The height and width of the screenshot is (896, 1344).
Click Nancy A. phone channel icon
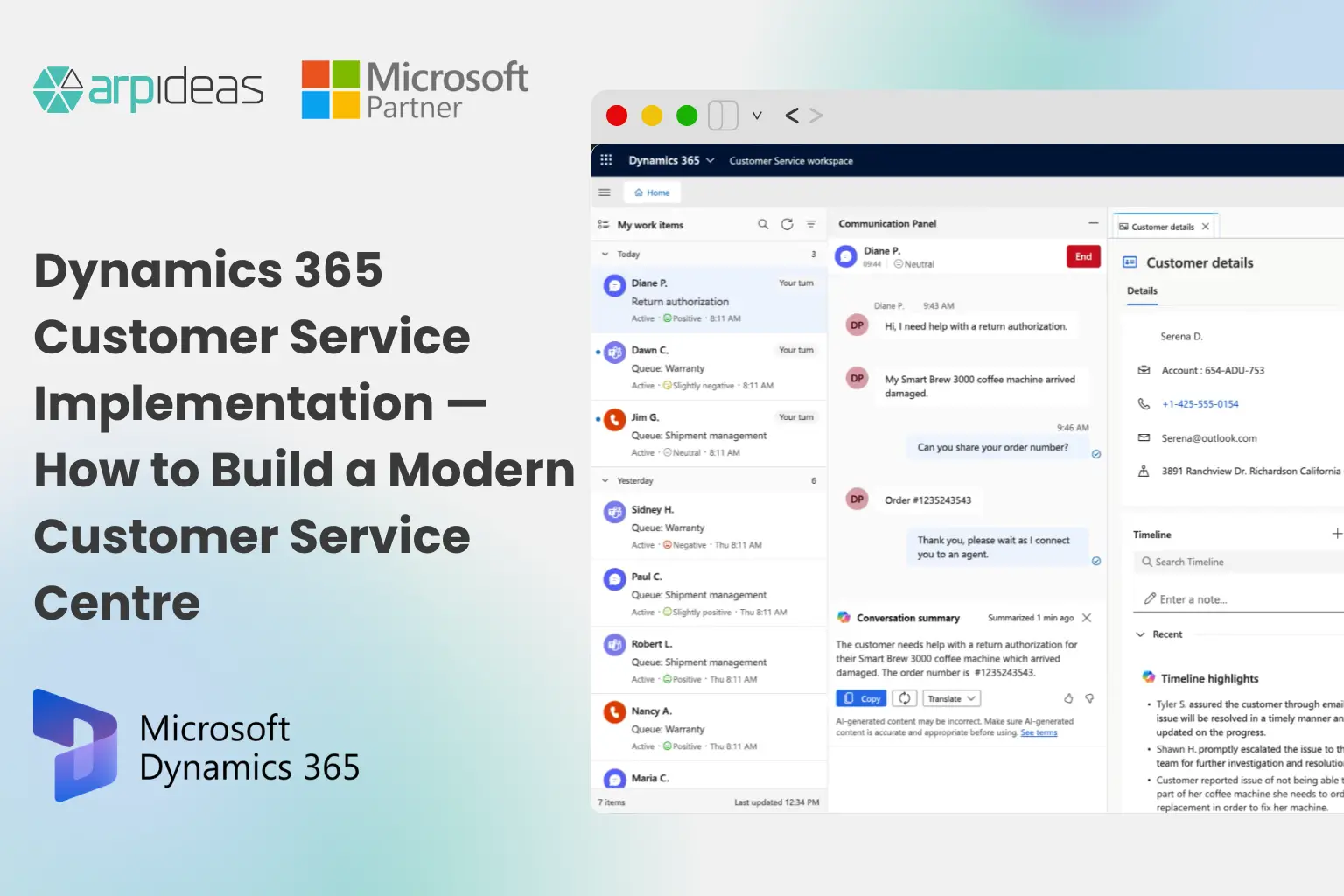tap(615, 712)
